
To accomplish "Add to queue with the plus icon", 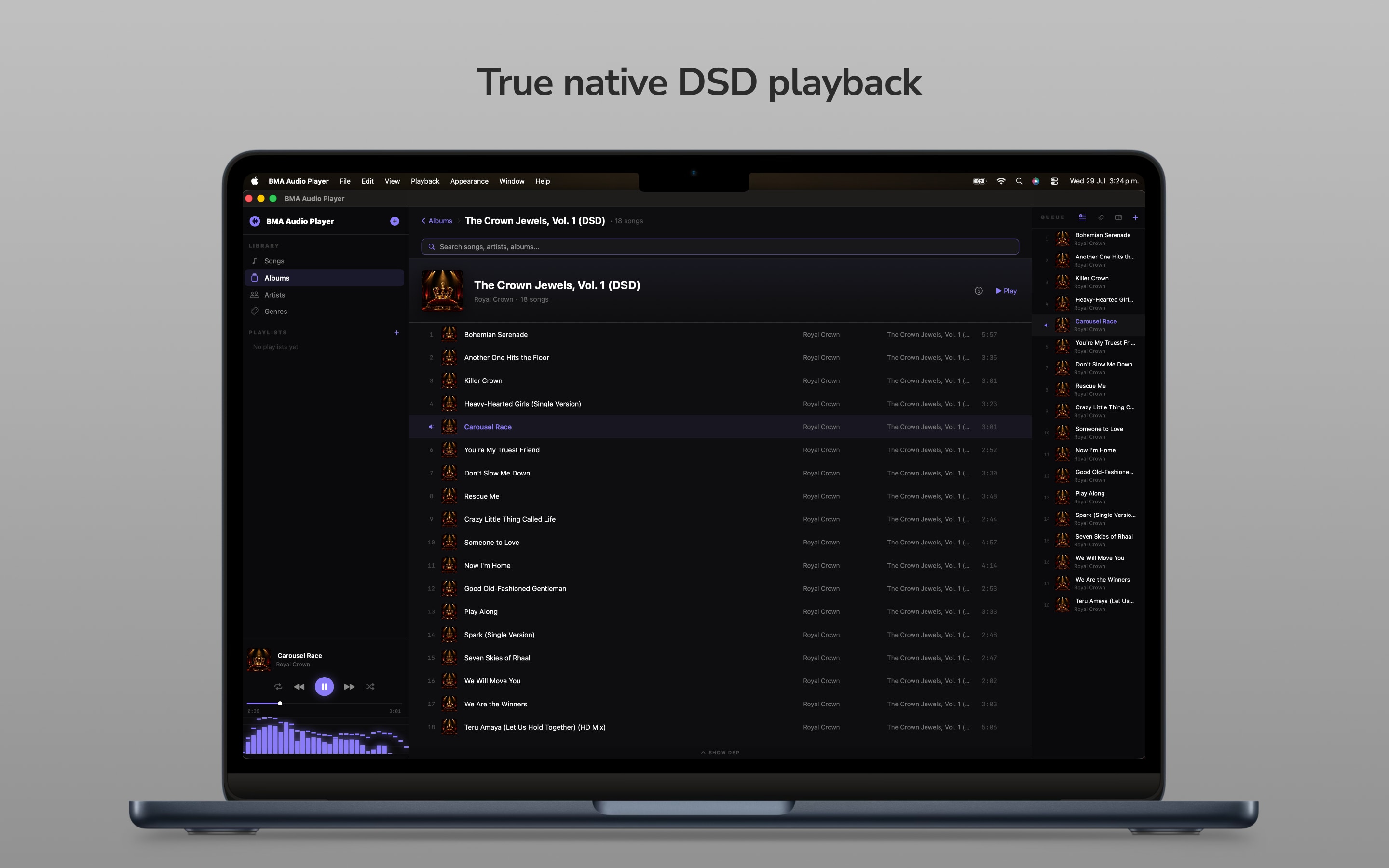I will tap(1135, 217).
